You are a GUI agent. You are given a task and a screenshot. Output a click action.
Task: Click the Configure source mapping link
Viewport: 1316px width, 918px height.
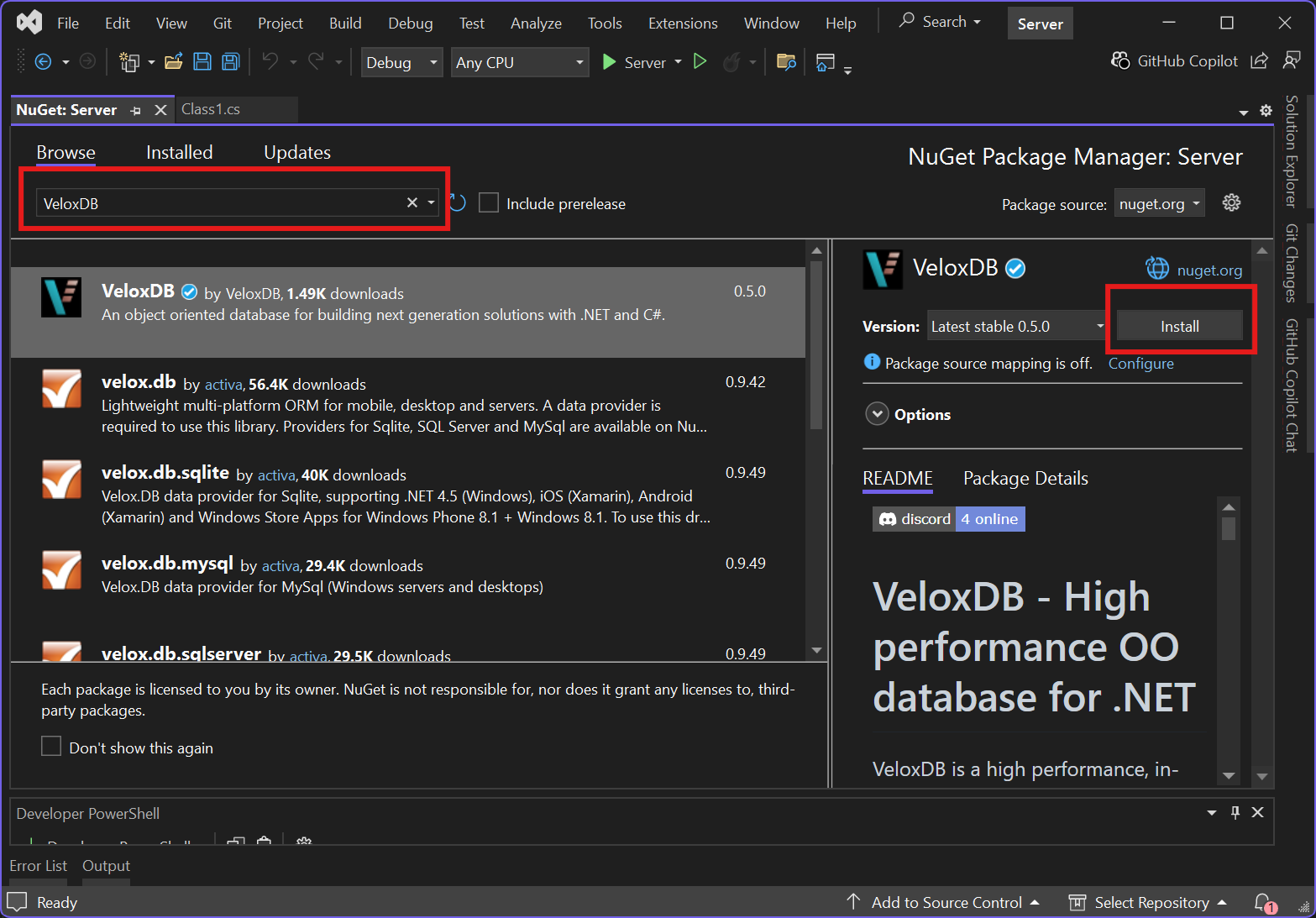pos(1140,363)
